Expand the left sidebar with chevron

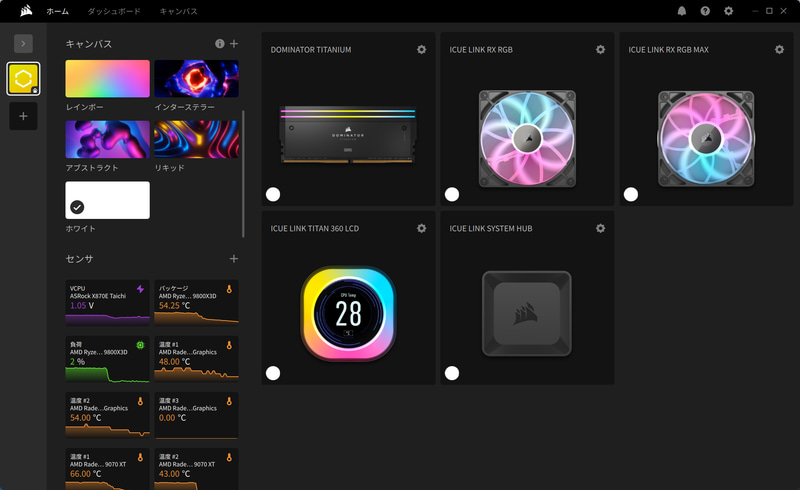(x=23, y=43)
